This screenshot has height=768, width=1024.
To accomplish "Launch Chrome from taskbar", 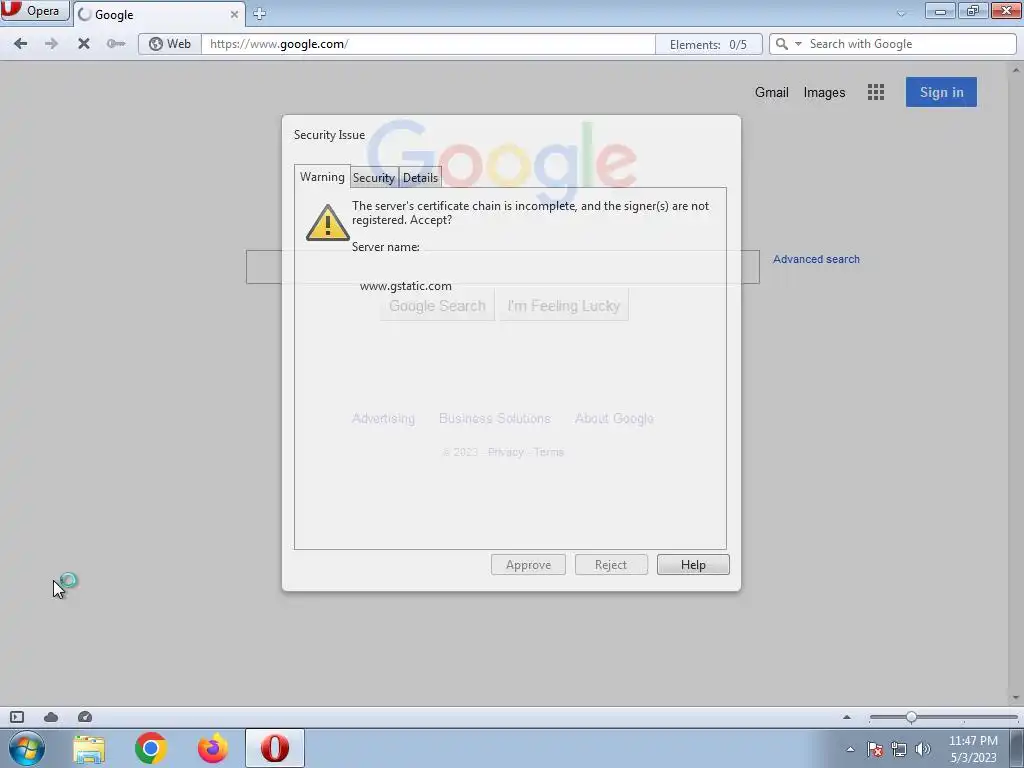I will coord(151,748).
